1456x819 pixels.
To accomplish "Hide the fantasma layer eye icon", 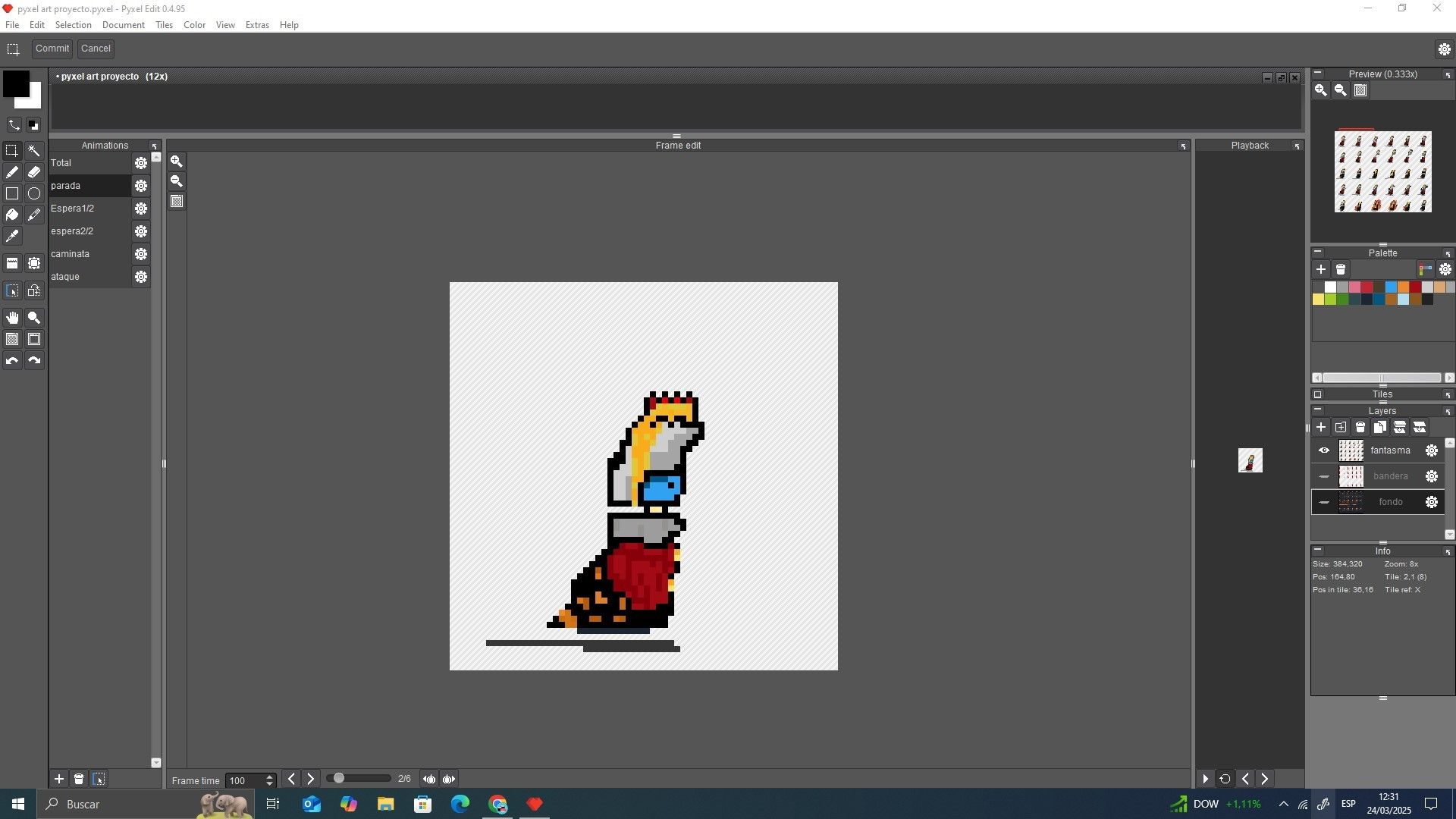I will click(x=1324, y=450).
